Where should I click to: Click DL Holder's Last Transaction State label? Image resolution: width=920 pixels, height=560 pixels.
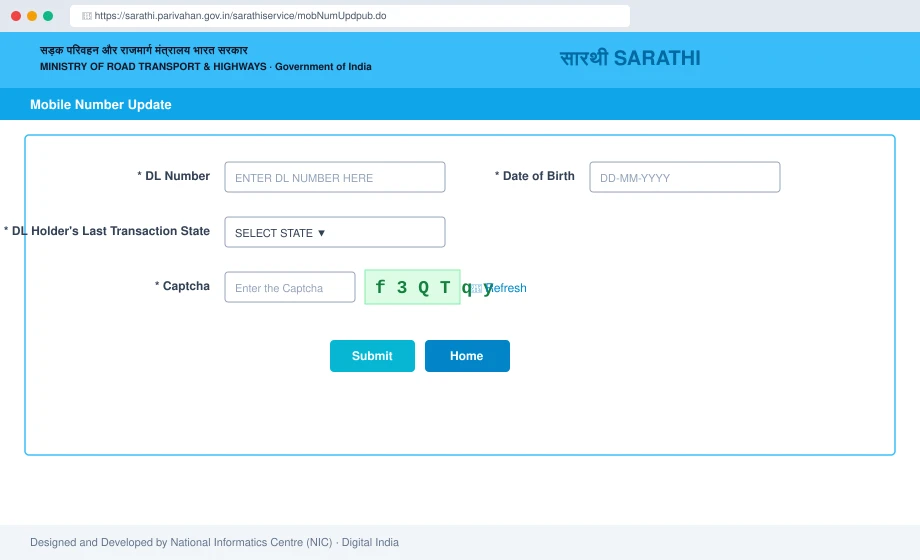pos(107,231)
